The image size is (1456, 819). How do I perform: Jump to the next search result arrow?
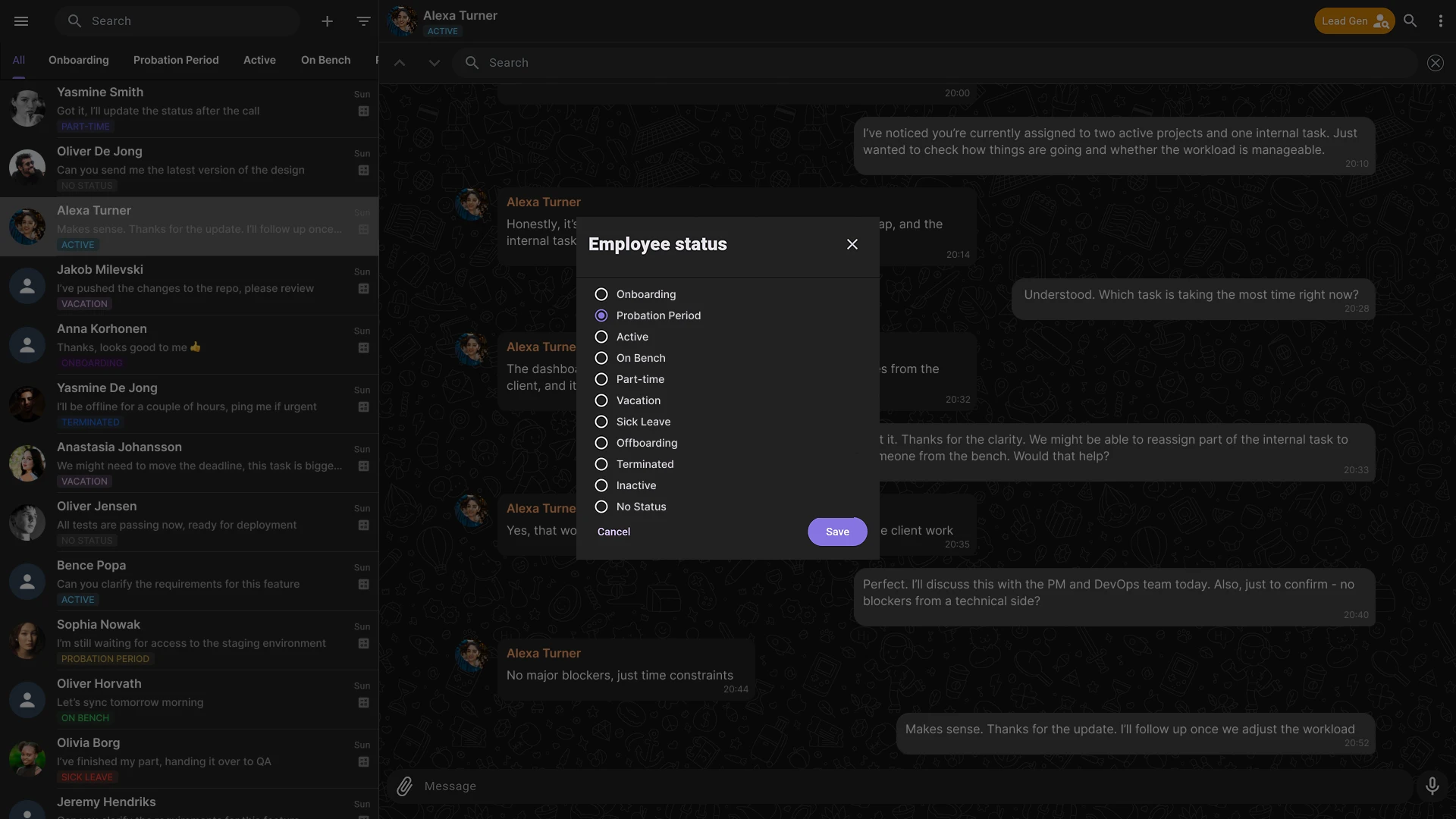coord(434,63)
